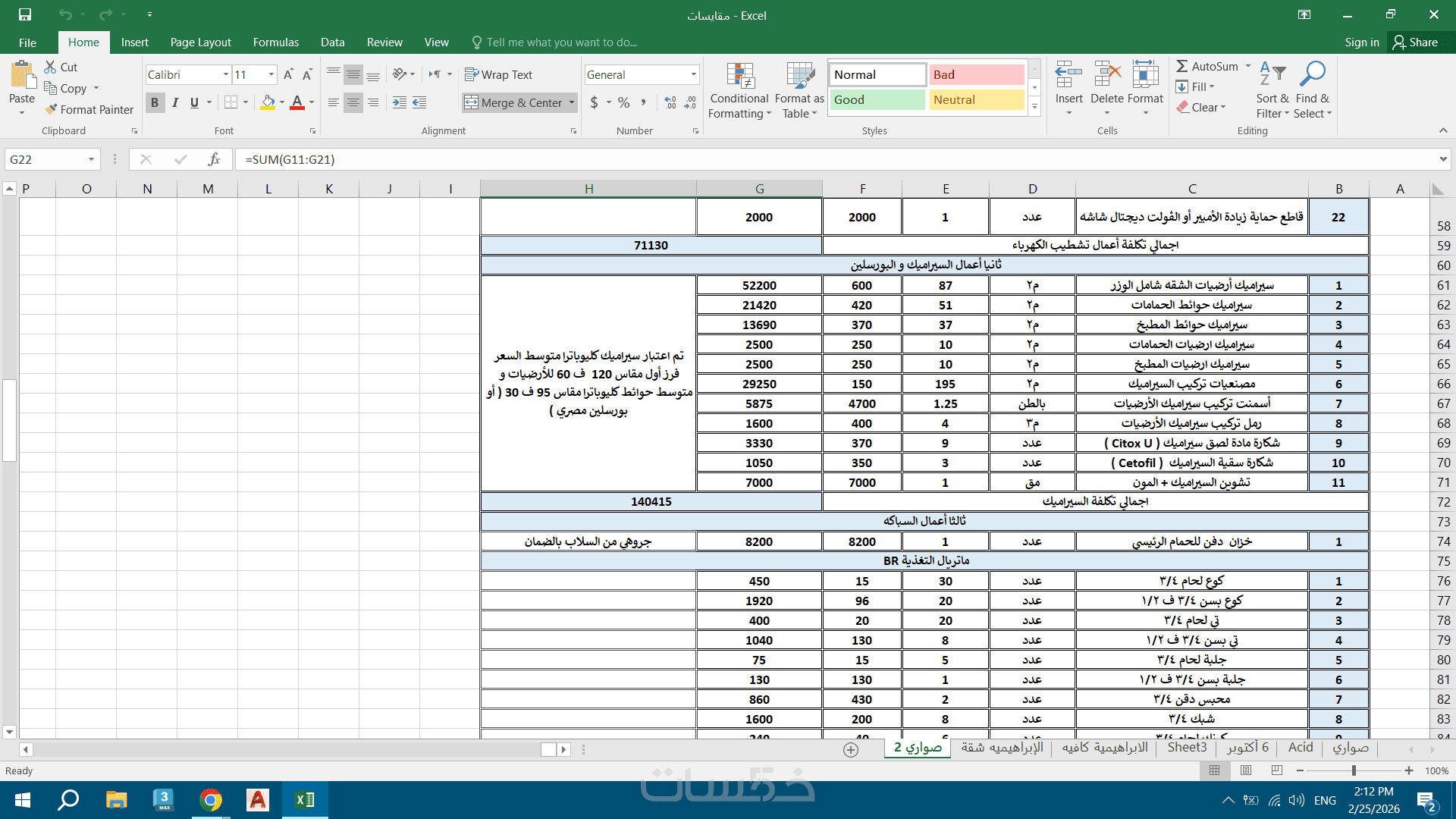Click the Insert Function fx icon
1456x819 pixels.
214,159
